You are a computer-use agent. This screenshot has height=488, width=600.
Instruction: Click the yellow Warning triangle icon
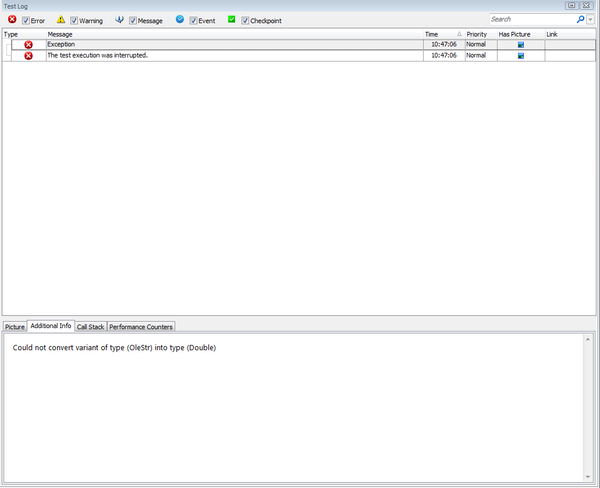pyautogui.click(x=61, y=19)
